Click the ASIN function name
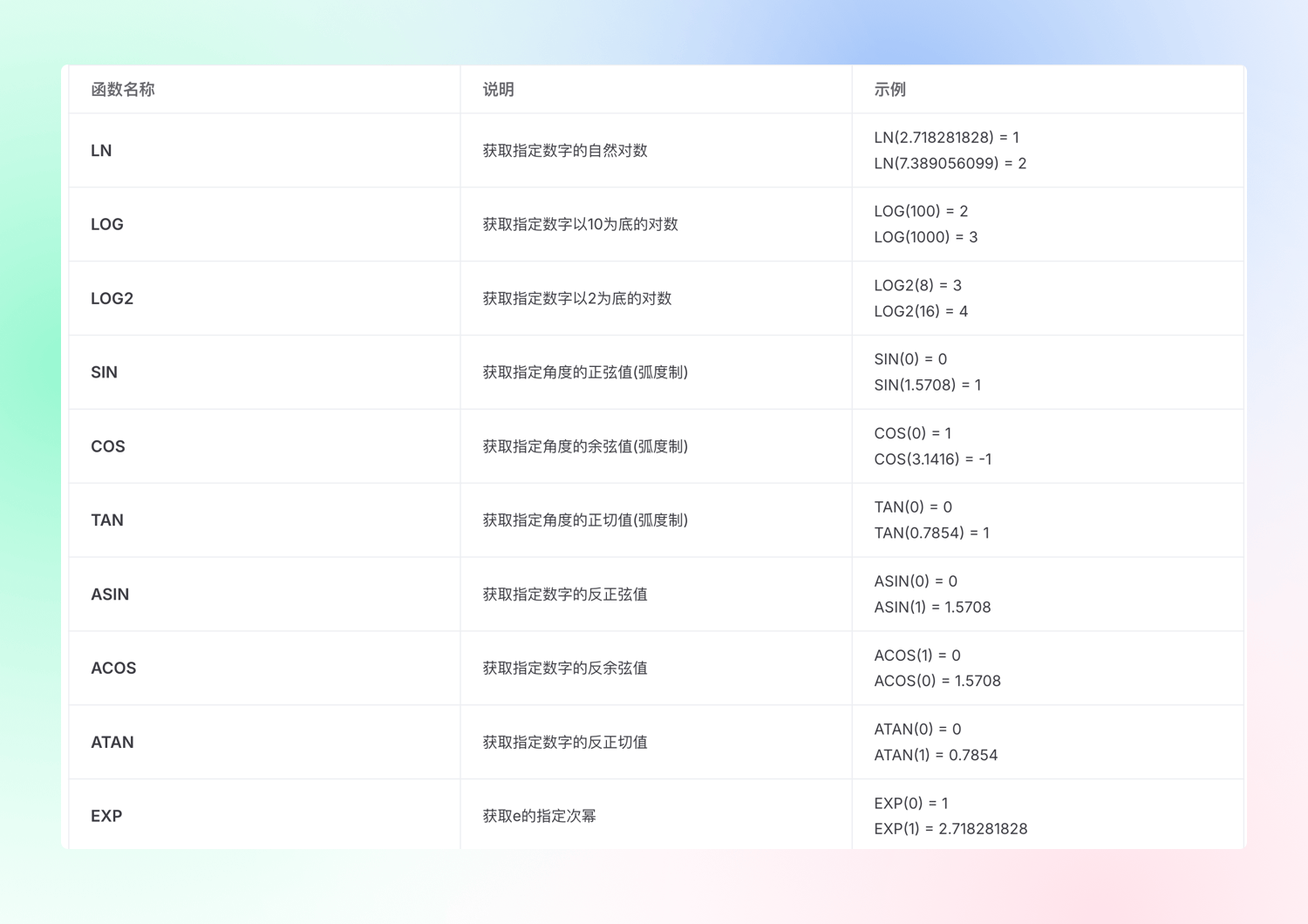Screen dimensions: 1308x924 tap(110, 594)
